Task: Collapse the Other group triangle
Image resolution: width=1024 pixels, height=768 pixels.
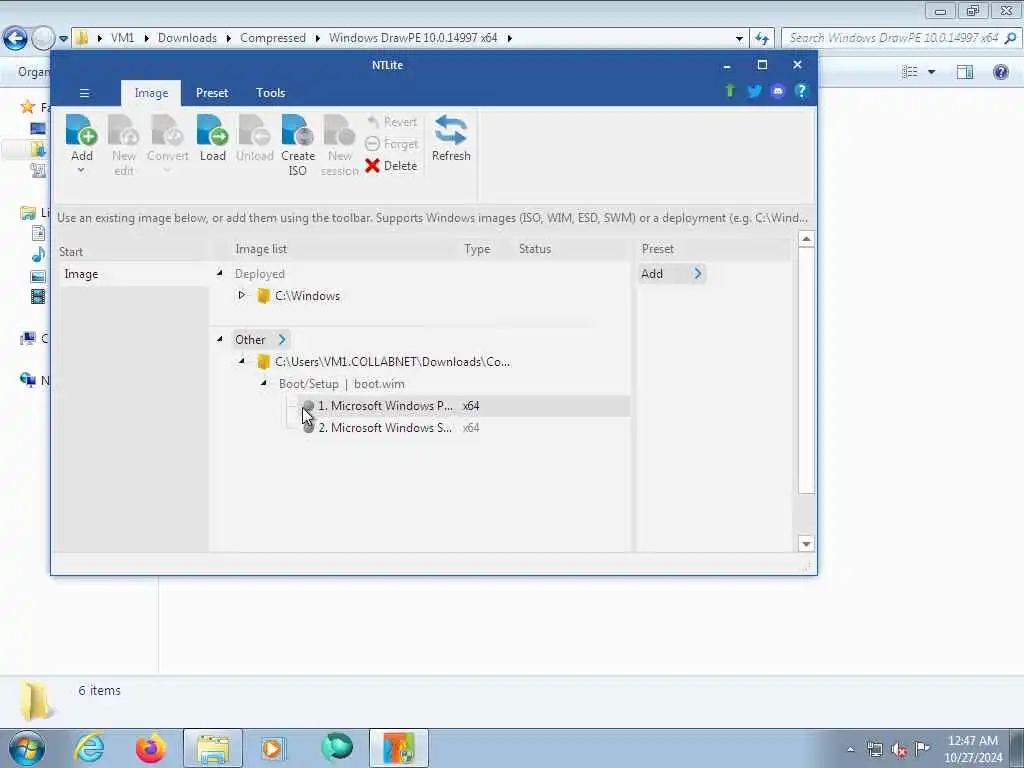Action: click(x=220, y=339)
